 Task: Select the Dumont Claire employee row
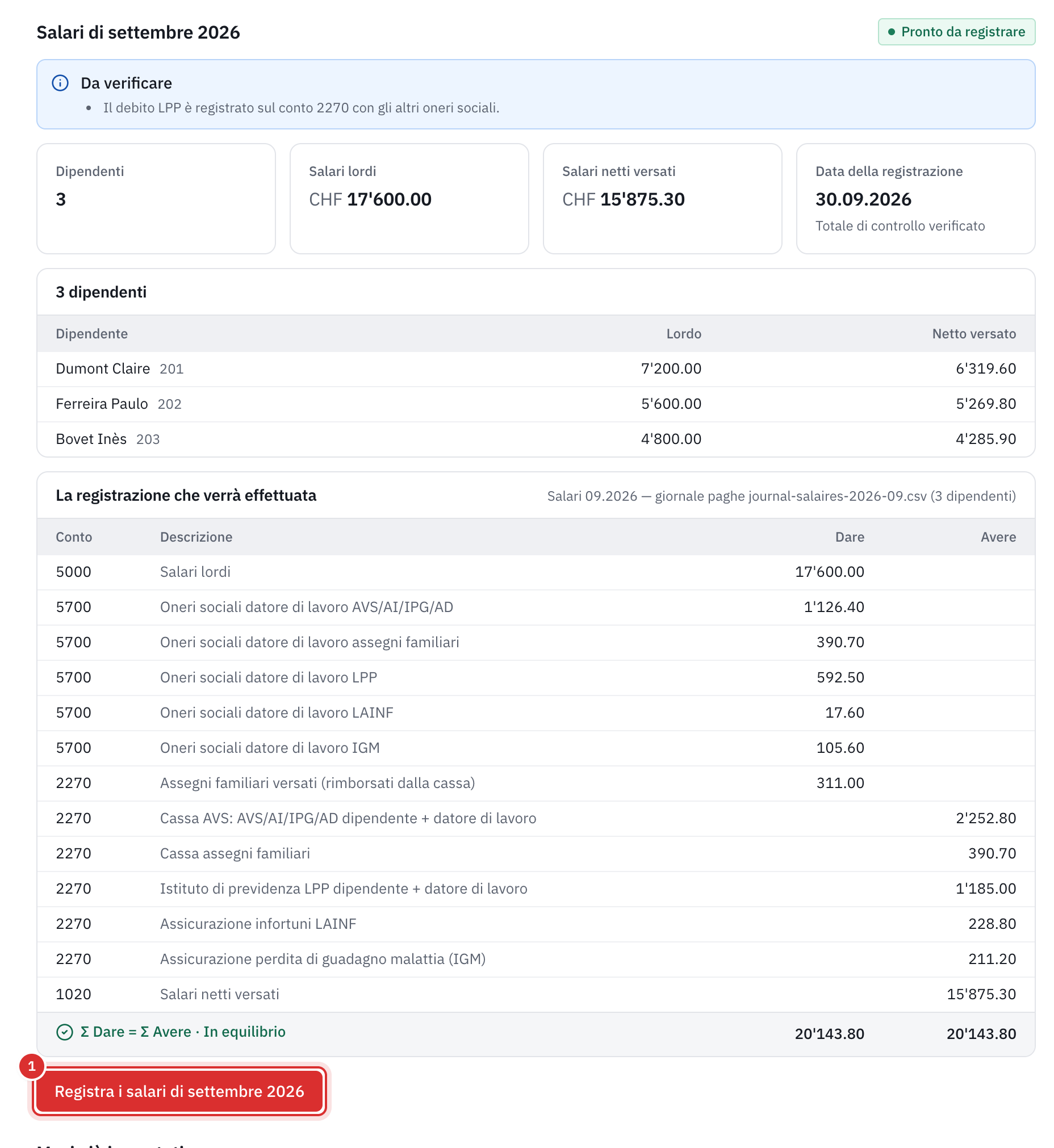[x=536, y=369]
